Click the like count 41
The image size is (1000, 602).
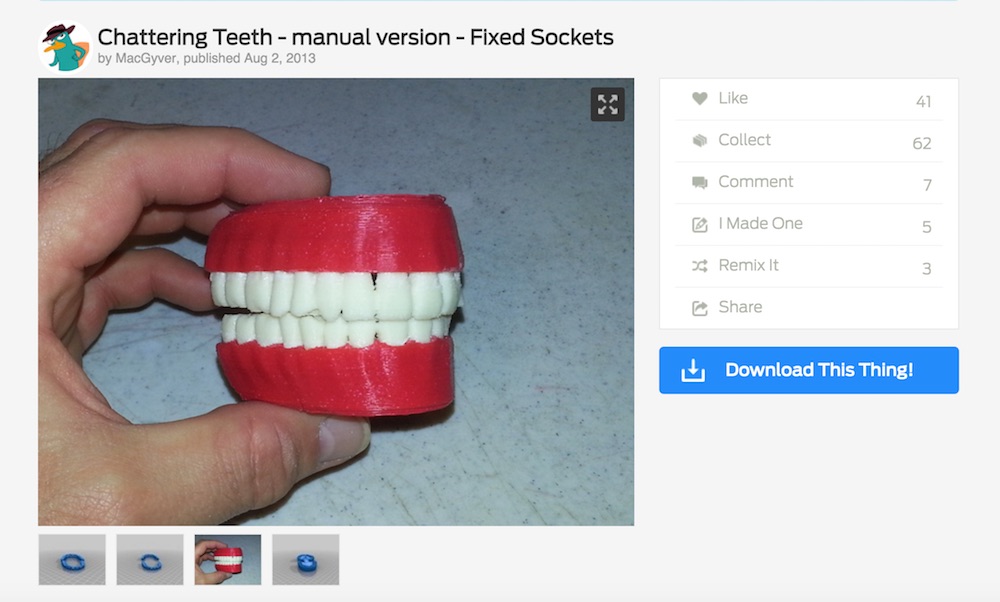point(923,101)
